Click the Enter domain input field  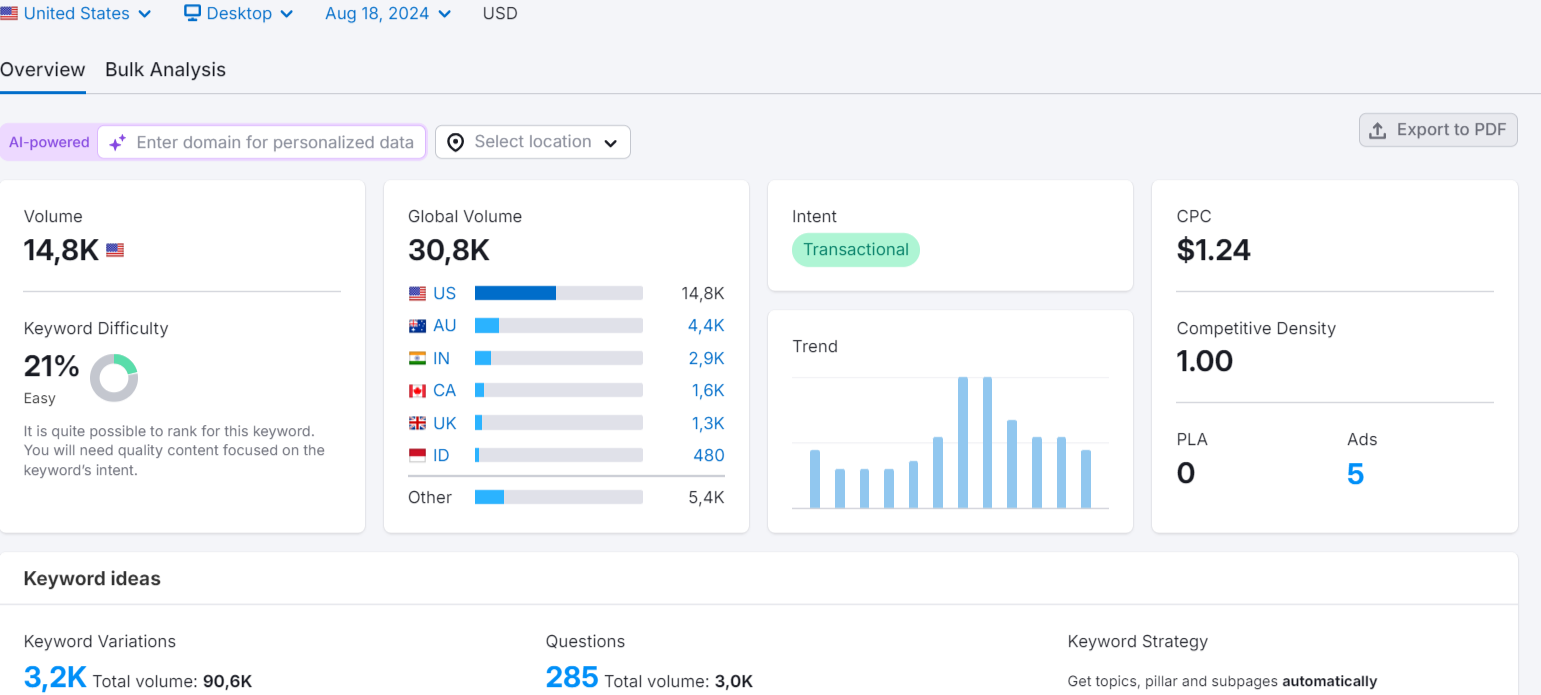275,142
